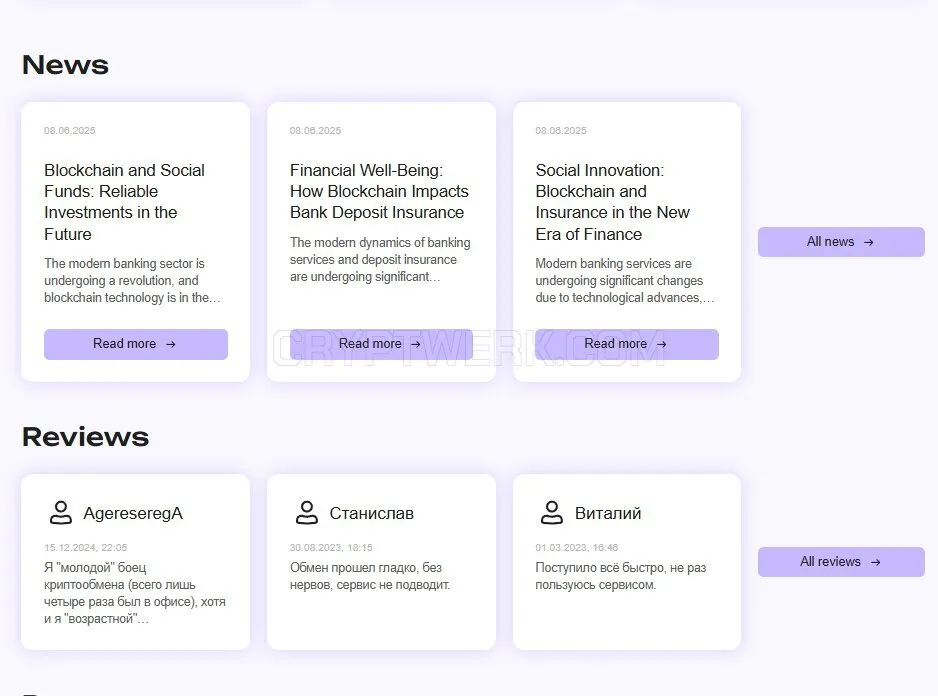938x696 pixels.
Task: Click the AgereseregA user avatar icon
Action: [60, 513]
